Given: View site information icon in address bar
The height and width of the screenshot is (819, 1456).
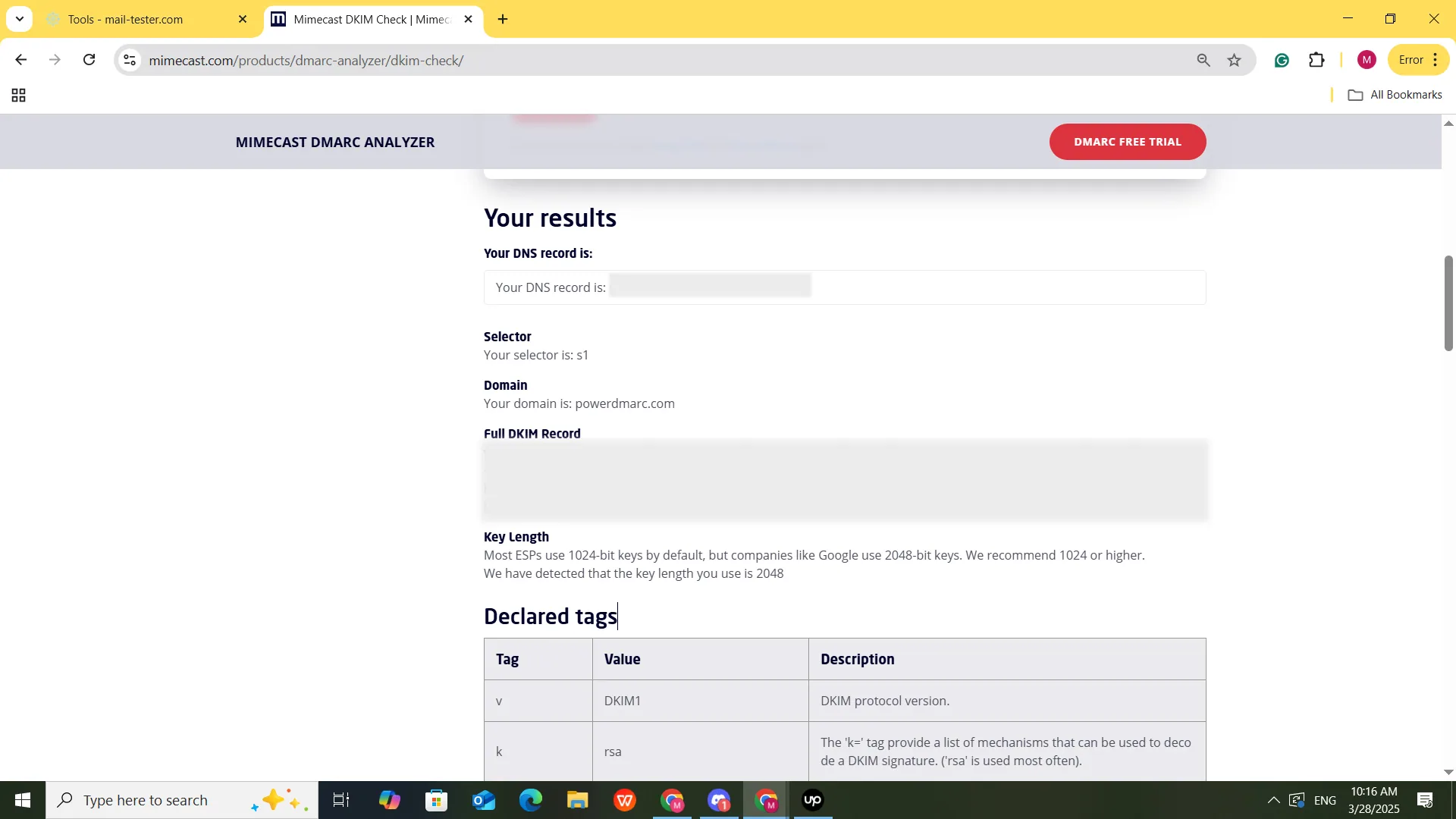Looking at the screenshot, I should click(130, 60).
